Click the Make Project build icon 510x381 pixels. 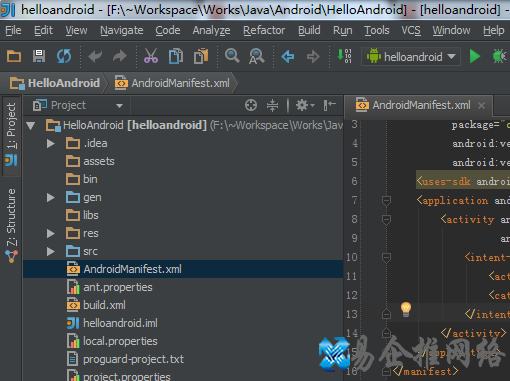pyautogui.click(x=345, y=56)
